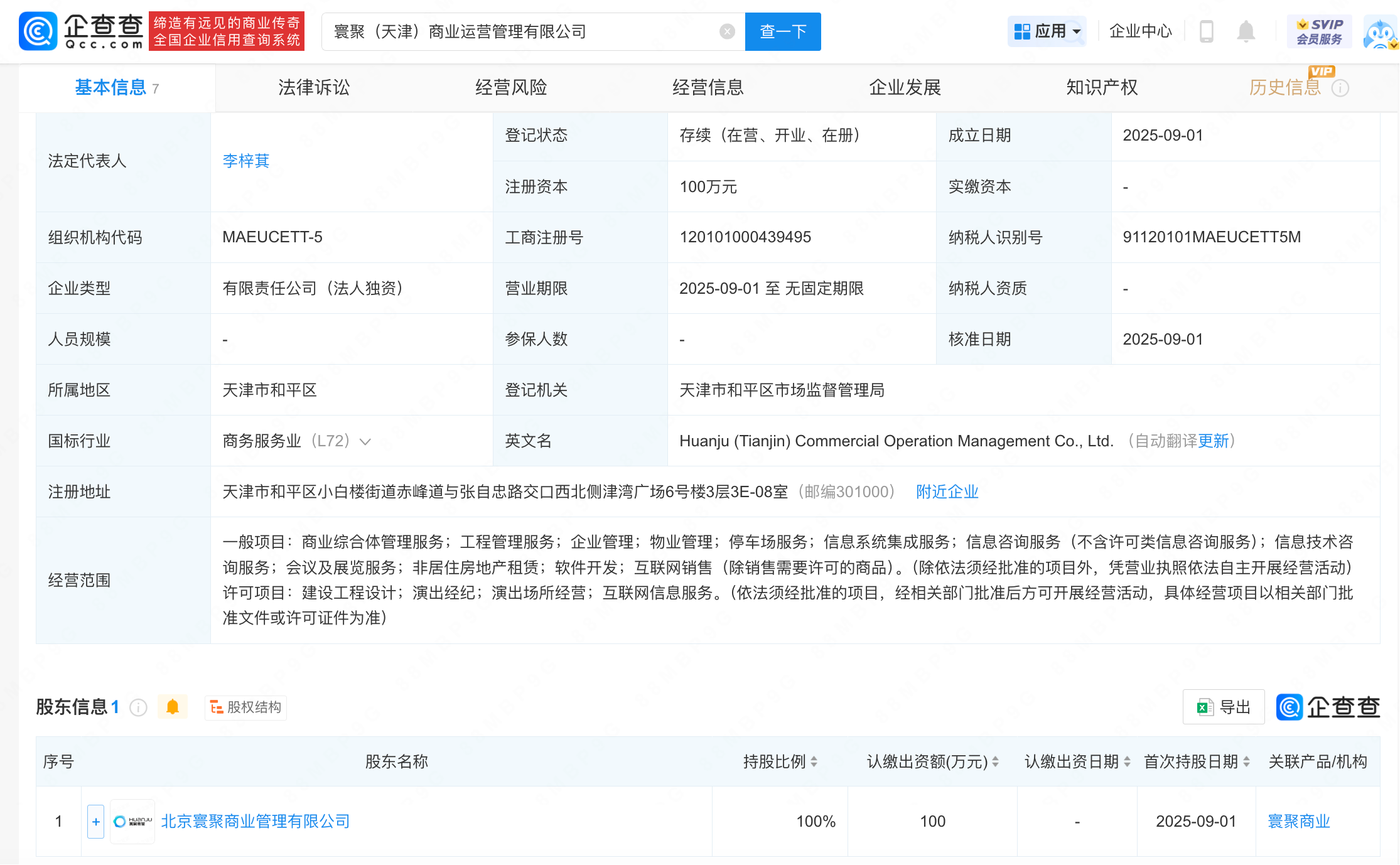1400x865 pixels.
Task: Open 股权结构 equity structure view
Action: pos(245,707)
